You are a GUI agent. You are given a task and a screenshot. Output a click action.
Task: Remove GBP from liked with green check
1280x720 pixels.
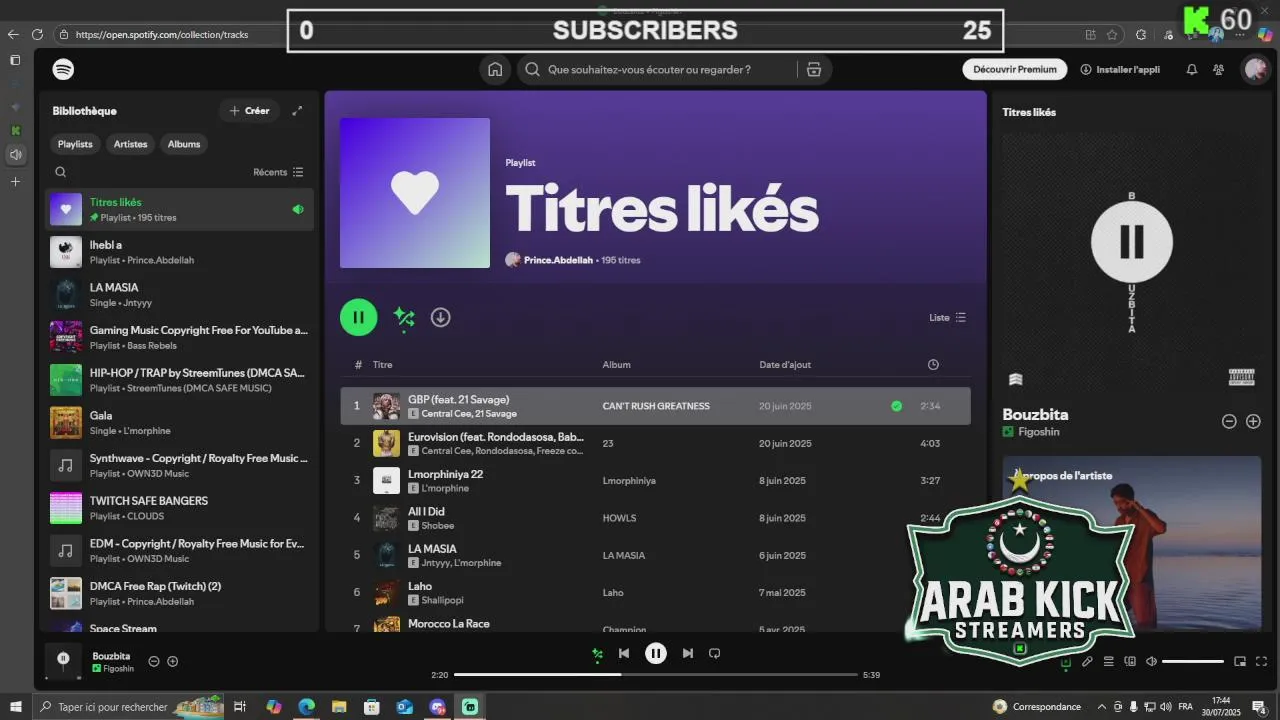pos(896,406)
